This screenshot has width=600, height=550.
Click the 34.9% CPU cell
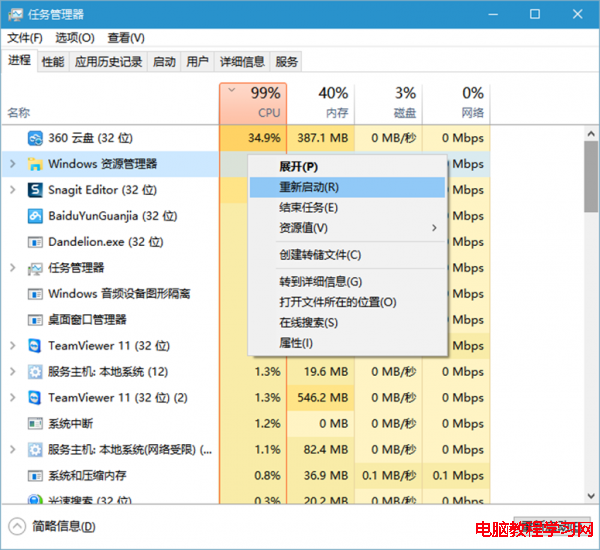click(253, 138)
